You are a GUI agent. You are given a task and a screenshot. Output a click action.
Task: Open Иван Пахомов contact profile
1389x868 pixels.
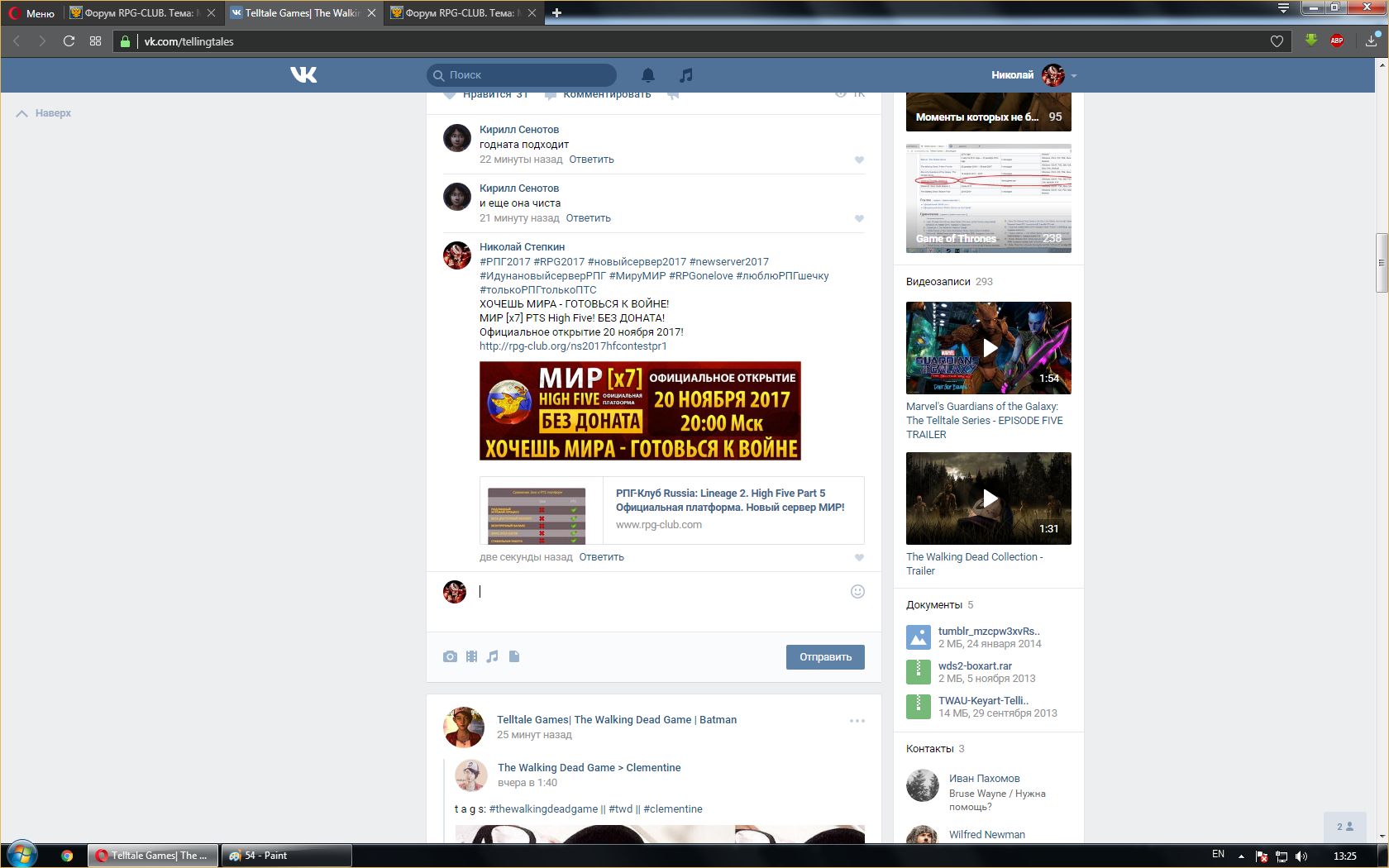click(984, 779)
